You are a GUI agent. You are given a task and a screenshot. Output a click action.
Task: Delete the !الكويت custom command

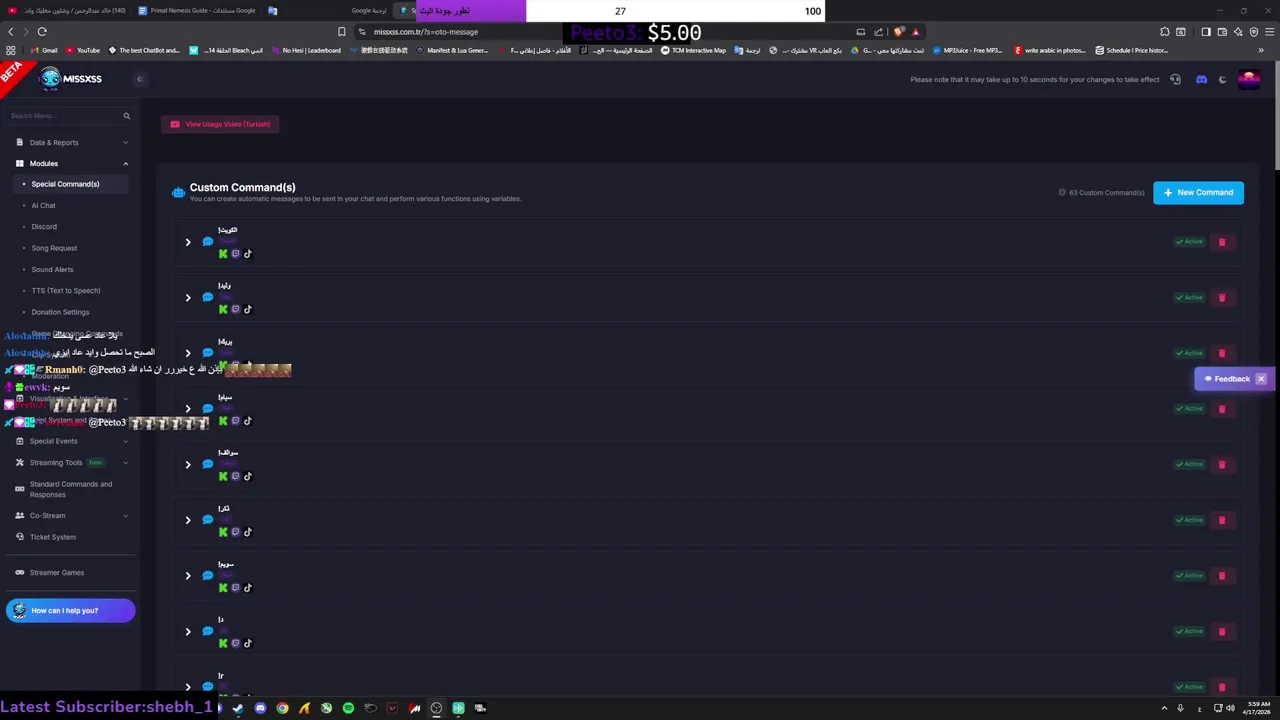pos(1221,242)
